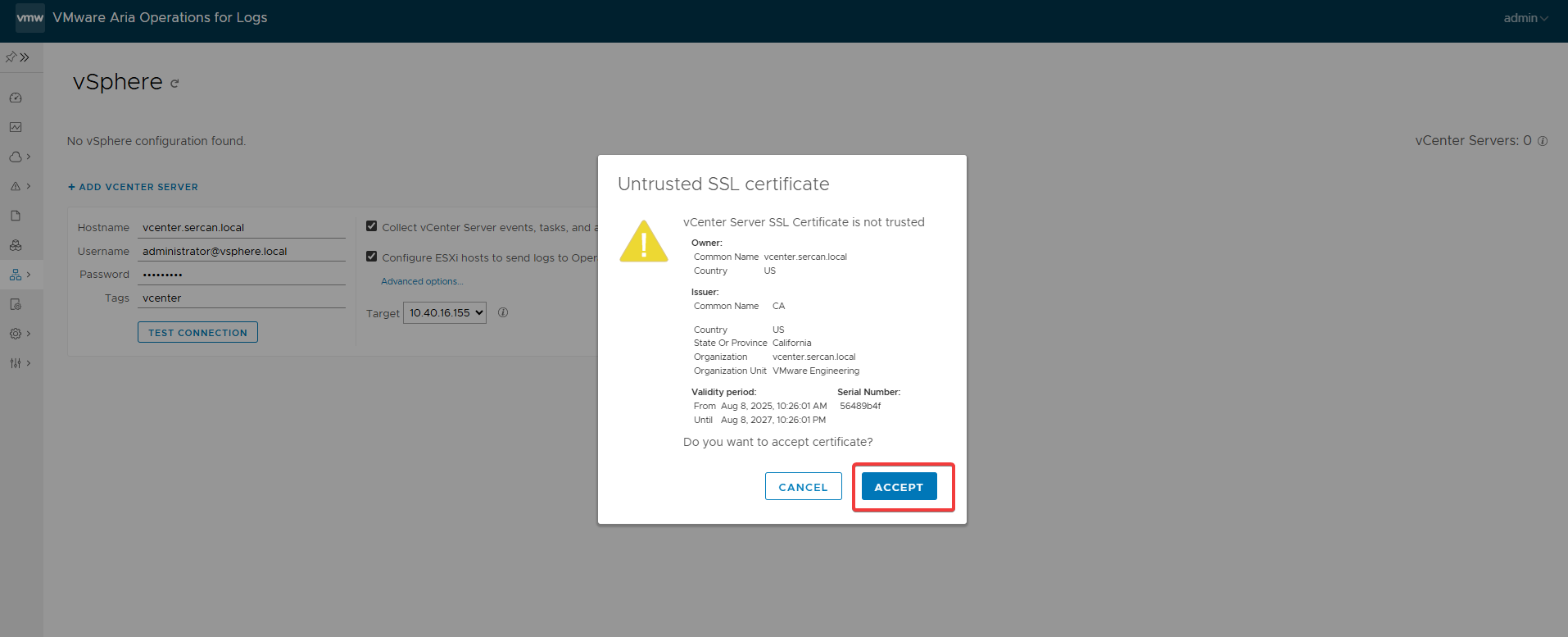Open the integration network icon in sidebar
This screenshot has width=1568, height=637.
point(16,275)
